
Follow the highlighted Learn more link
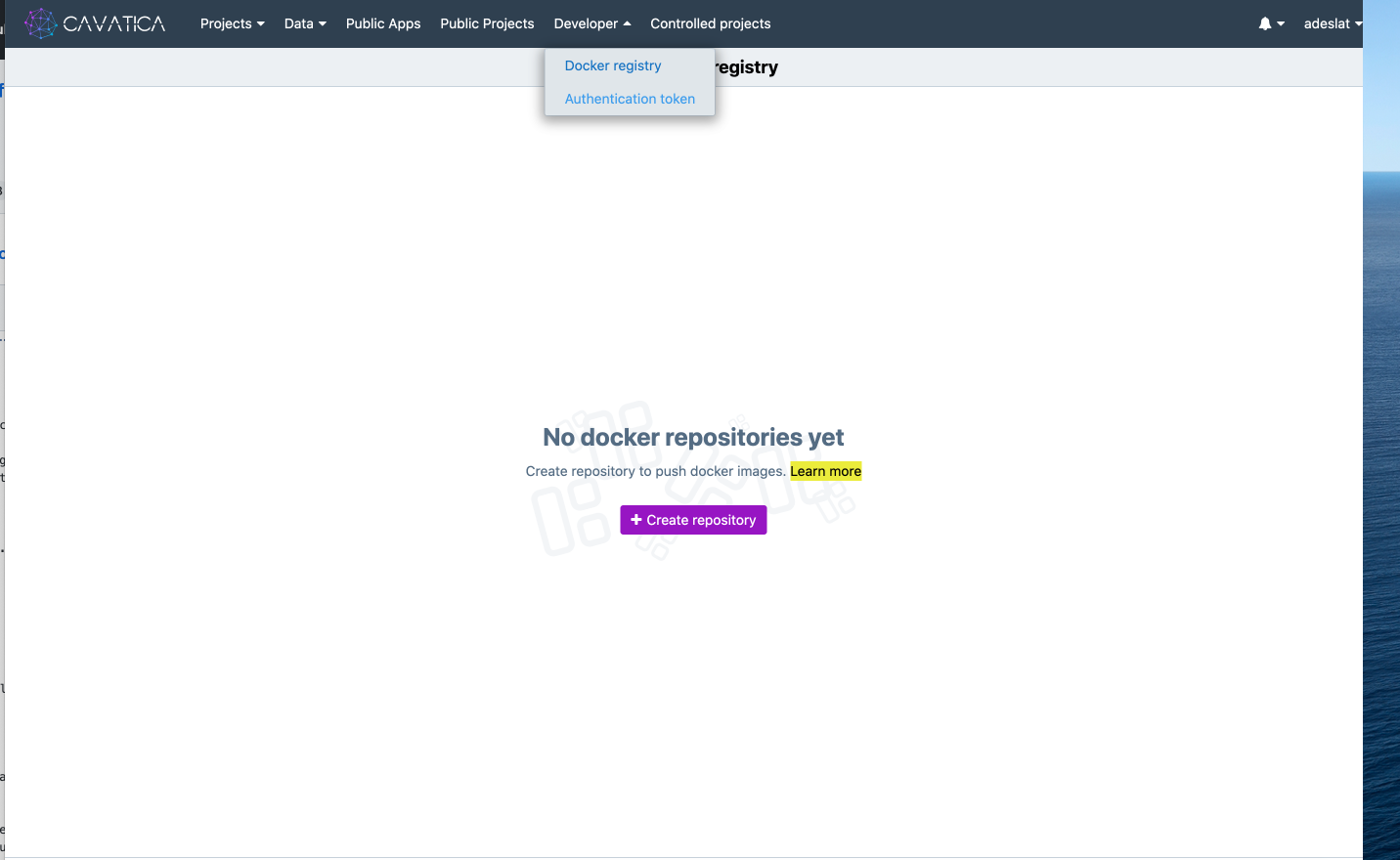tap(825, 471)
